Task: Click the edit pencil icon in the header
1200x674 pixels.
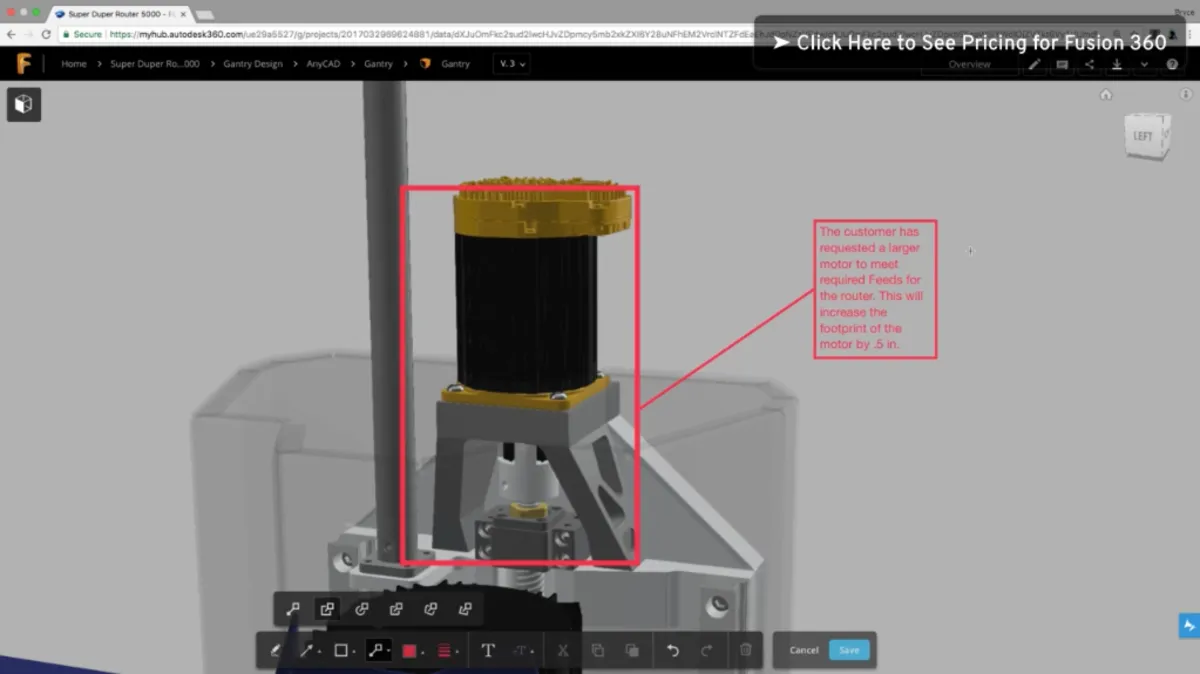Action: (x=1035, y=64)
